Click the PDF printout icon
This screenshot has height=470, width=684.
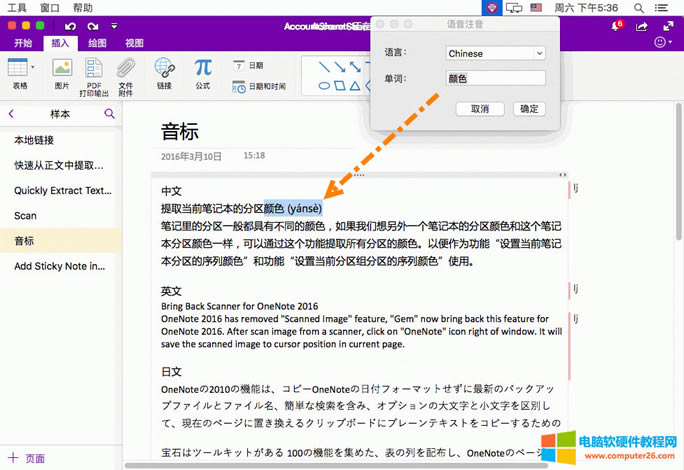[x=93, y=68]
